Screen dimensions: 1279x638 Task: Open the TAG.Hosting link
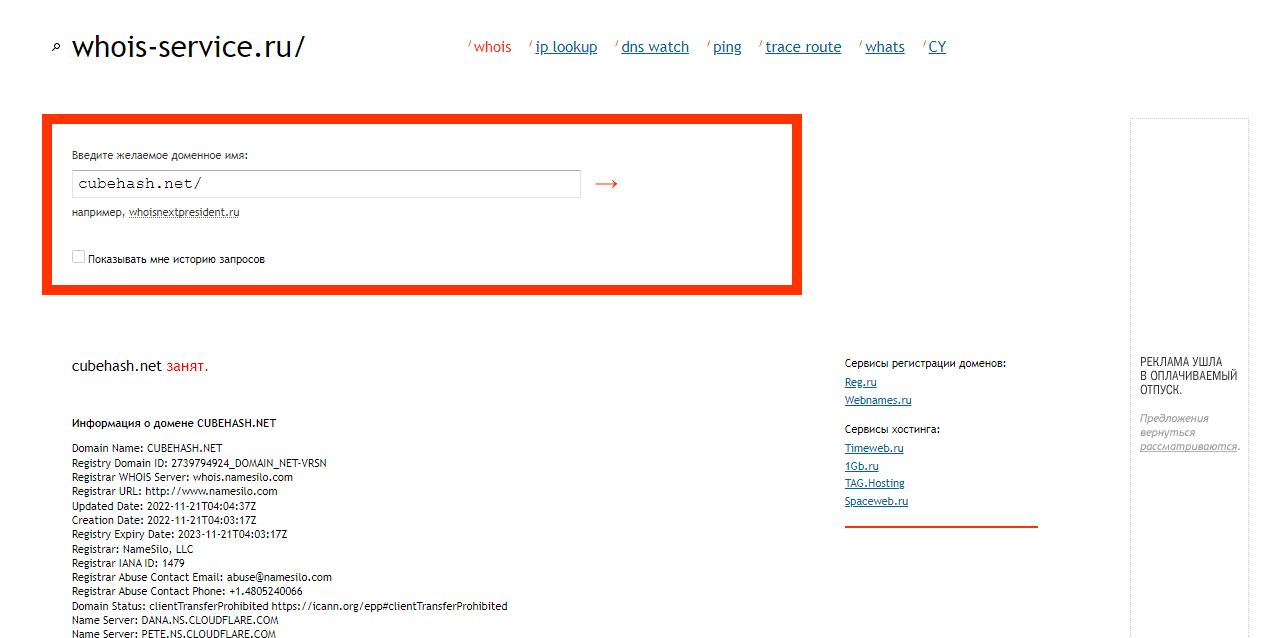874,484
